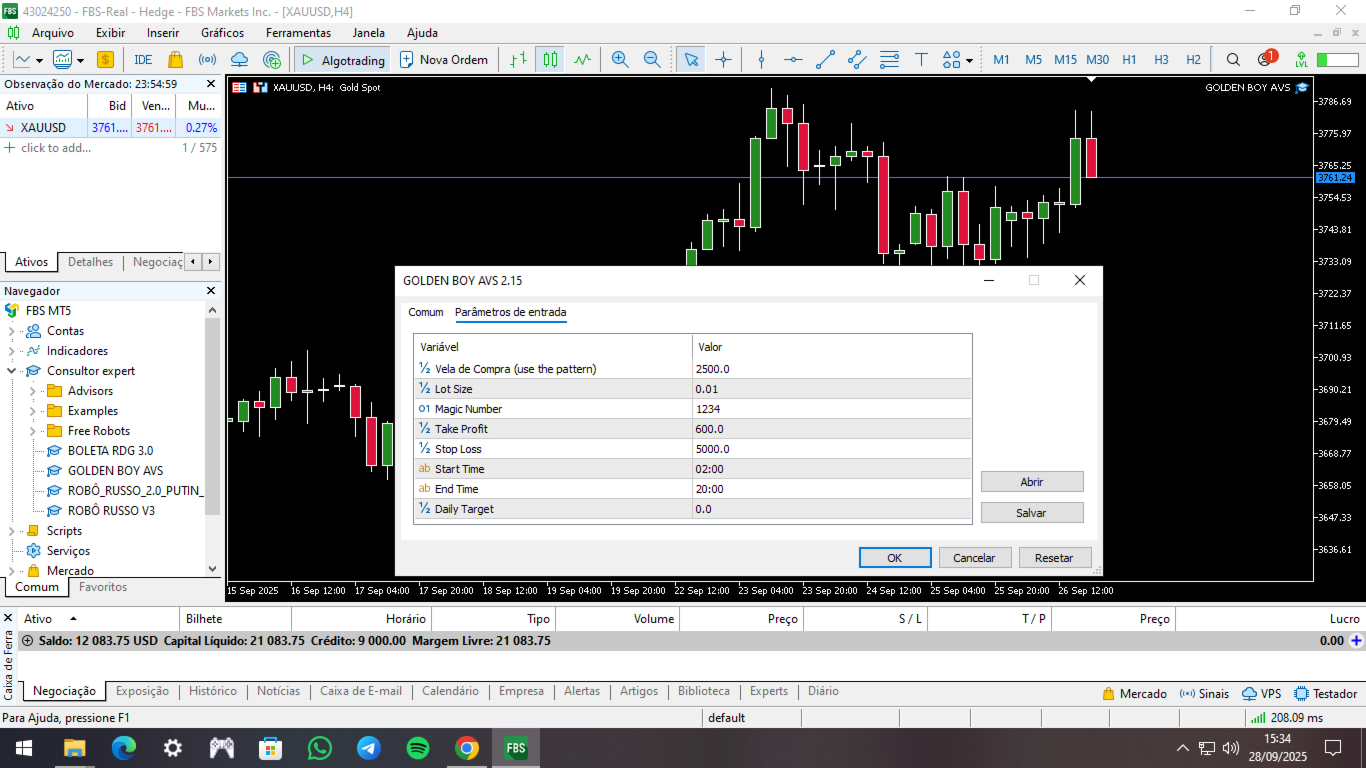Image resolution: width=1366 pixels, height=768 pixels.
Task: Open the VPS cloud hosting toolbar icon
Action: (239, 59)
